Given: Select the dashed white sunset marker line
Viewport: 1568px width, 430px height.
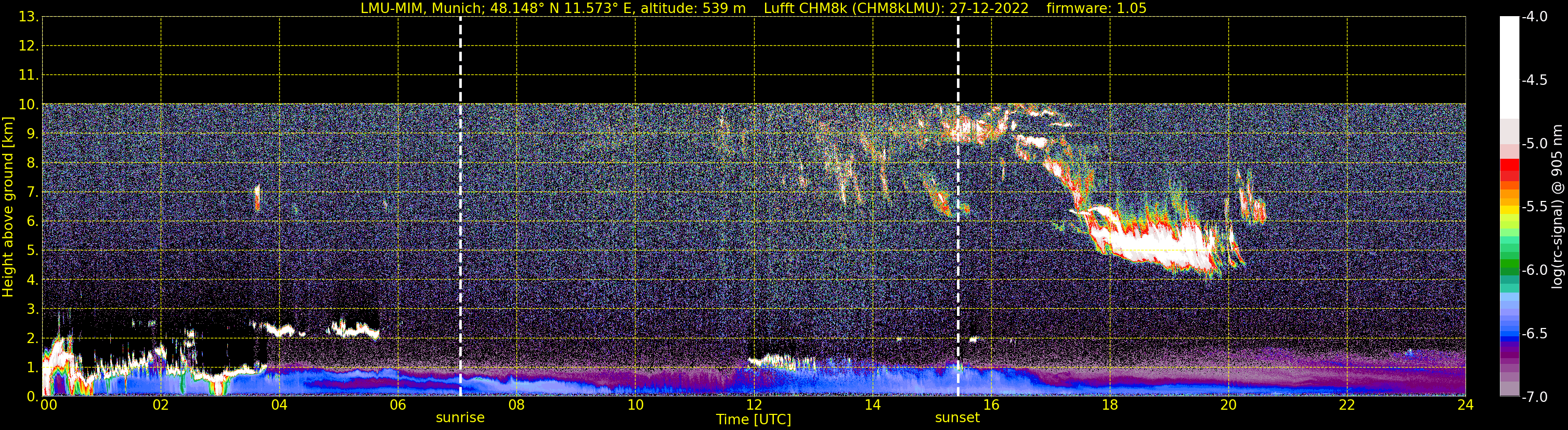Looking at the screenshot, I should [958, 207].
